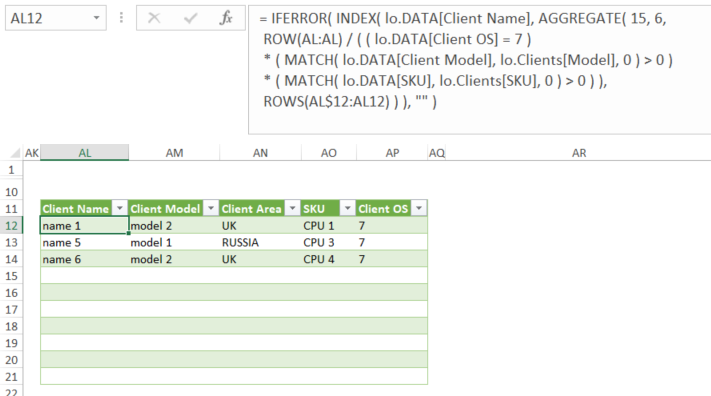Viewport: 711px width, 396px height.
Task: Select column AO header
Action: 329,153
